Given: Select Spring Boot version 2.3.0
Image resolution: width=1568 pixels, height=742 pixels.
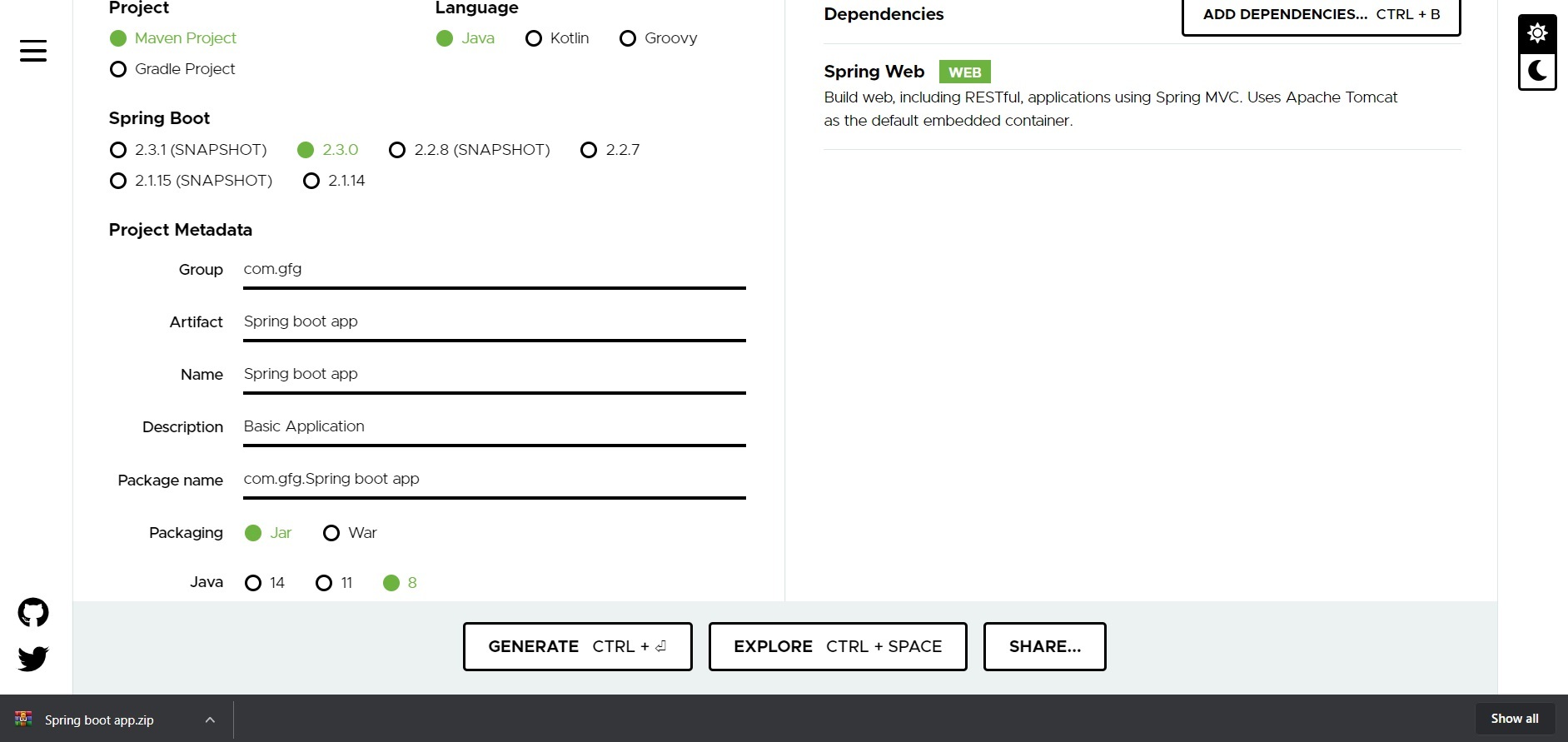Looking at the screenshot, I should (x=328, y=150).
